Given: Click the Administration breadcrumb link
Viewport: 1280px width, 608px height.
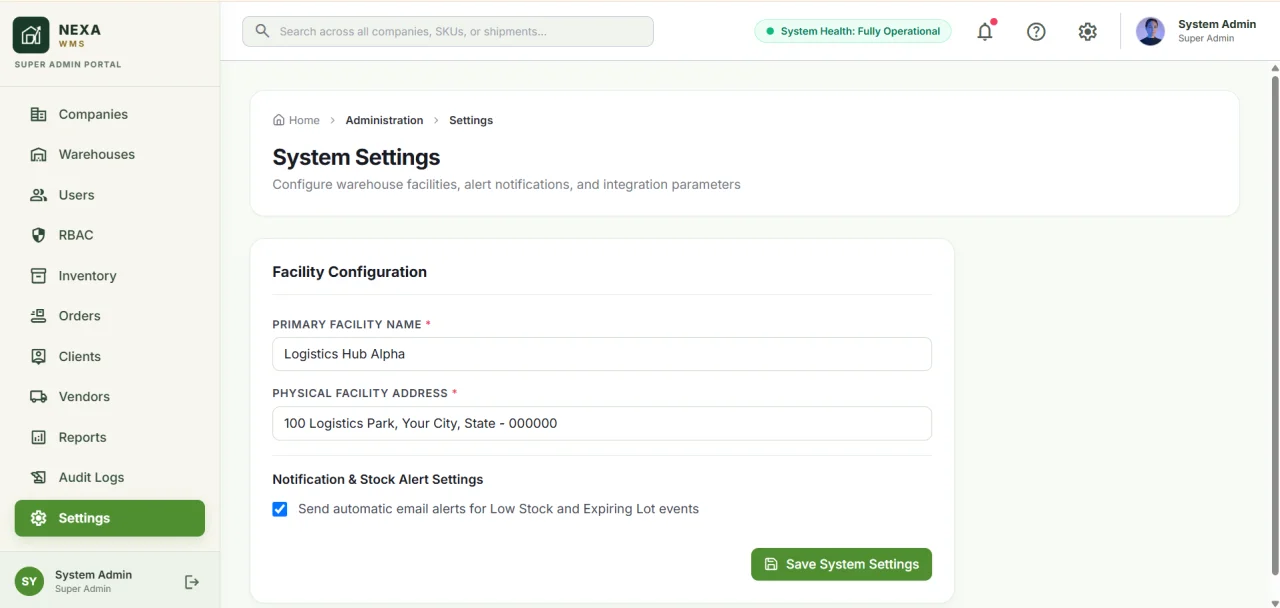Looking at the screenshot, I should pos(384,120).
